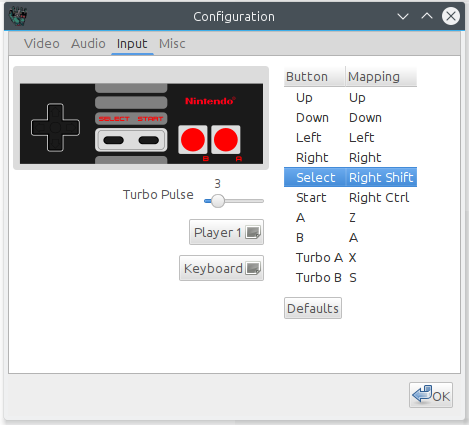Click the Button column header
The image size is (469, 425).
[x=314, y=77]
